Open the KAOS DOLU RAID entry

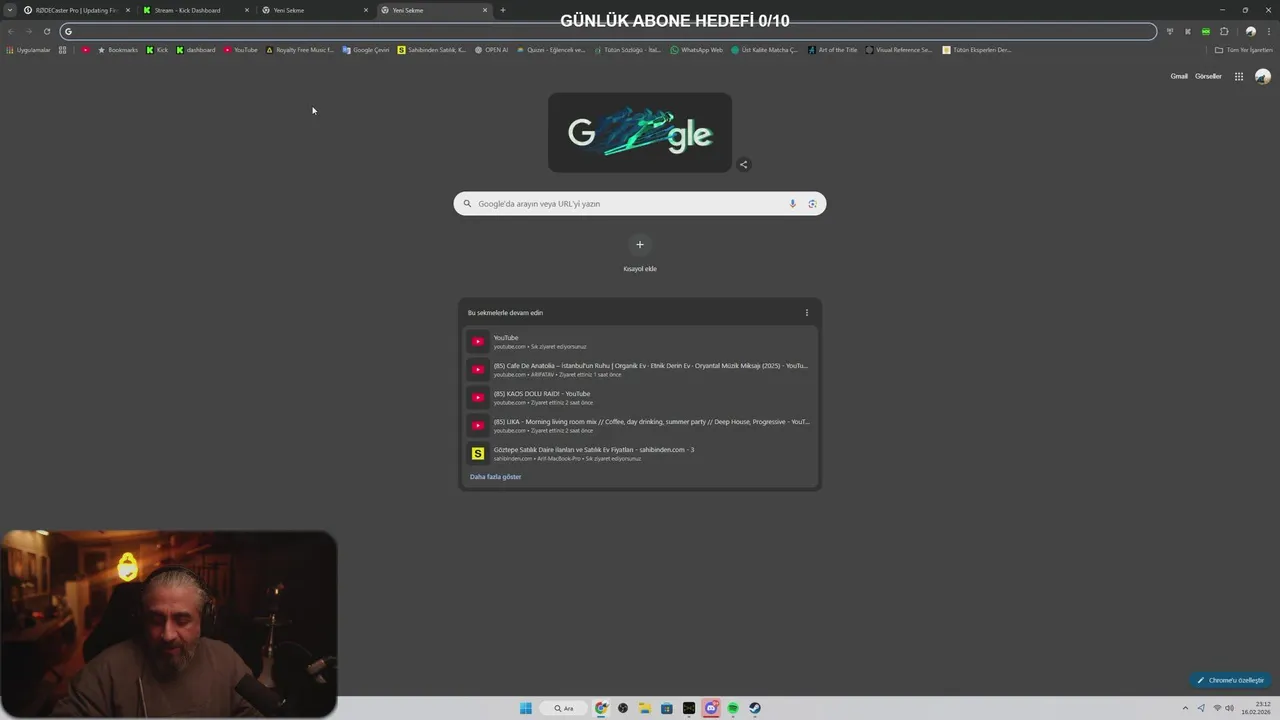click(x=640, y=397)
